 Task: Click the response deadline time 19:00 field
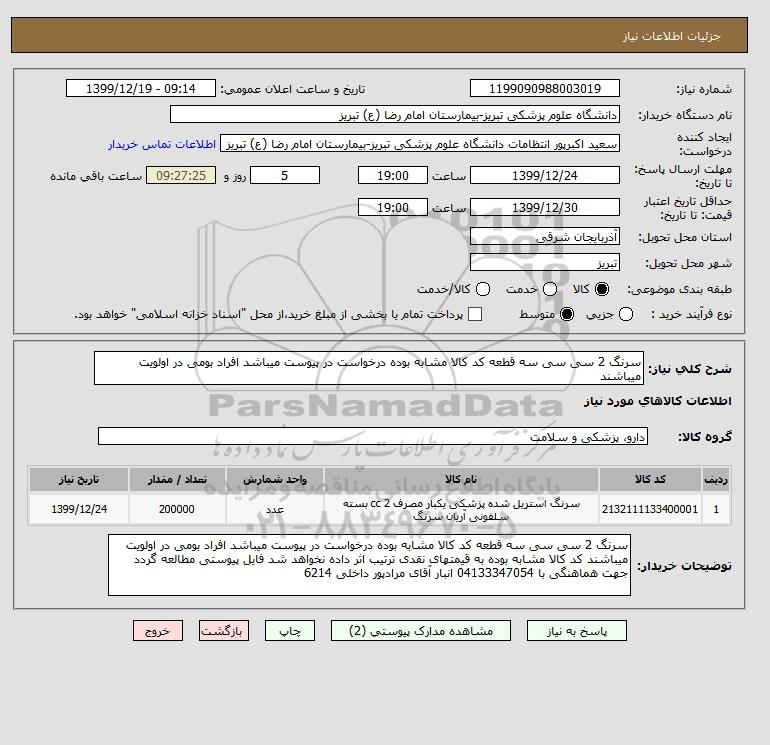coord(393,175)
